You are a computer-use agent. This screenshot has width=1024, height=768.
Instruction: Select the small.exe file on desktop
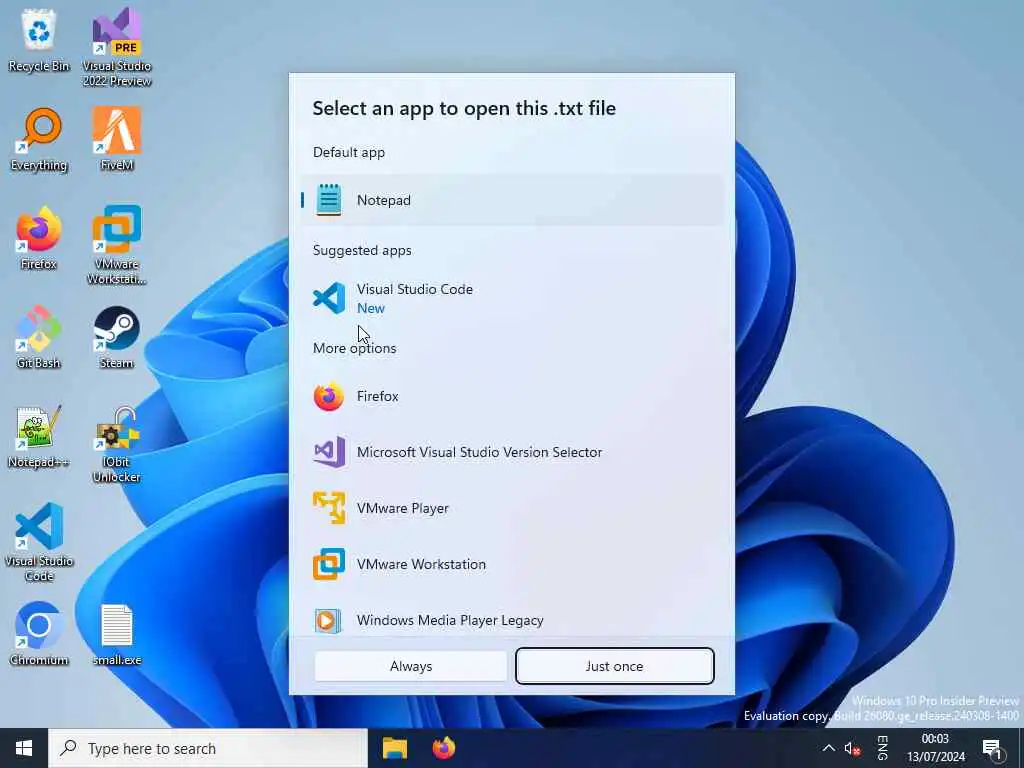click(x=117, y=635)
